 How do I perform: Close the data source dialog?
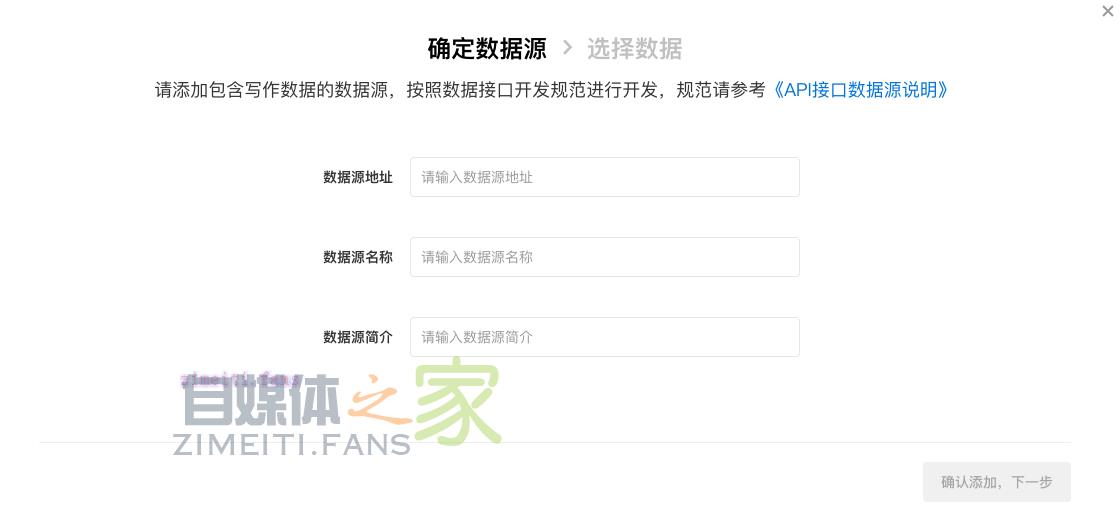[x=1107, y=11]
